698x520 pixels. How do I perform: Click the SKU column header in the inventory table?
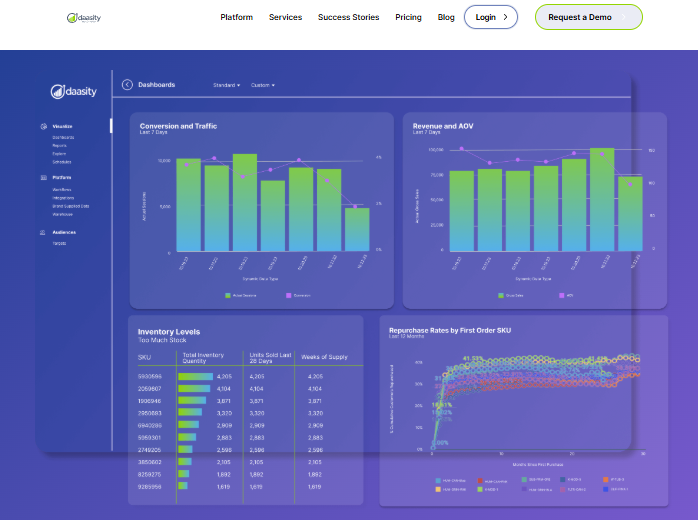tap(144, 358)
